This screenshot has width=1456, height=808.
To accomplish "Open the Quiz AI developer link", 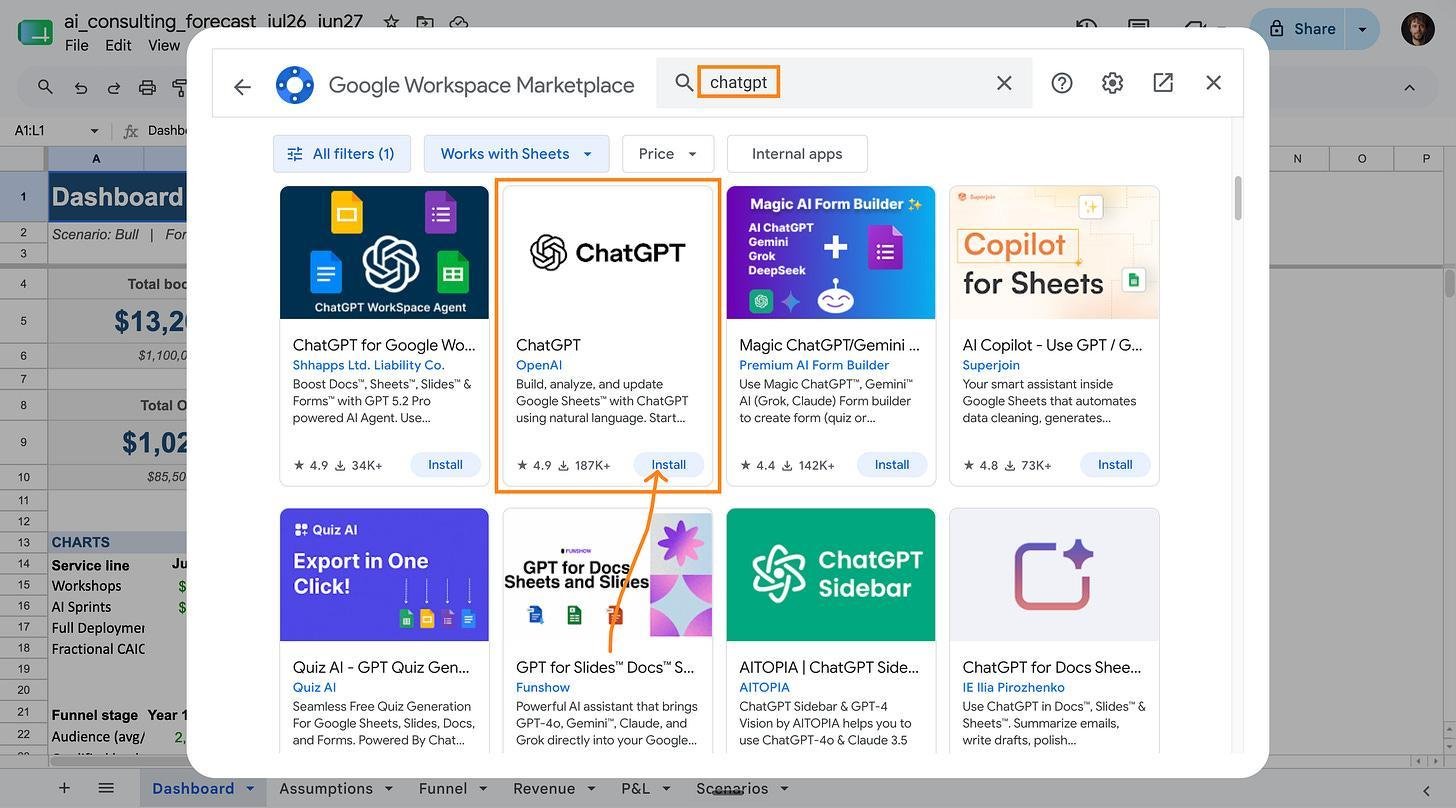I will (x=314, y=687).
